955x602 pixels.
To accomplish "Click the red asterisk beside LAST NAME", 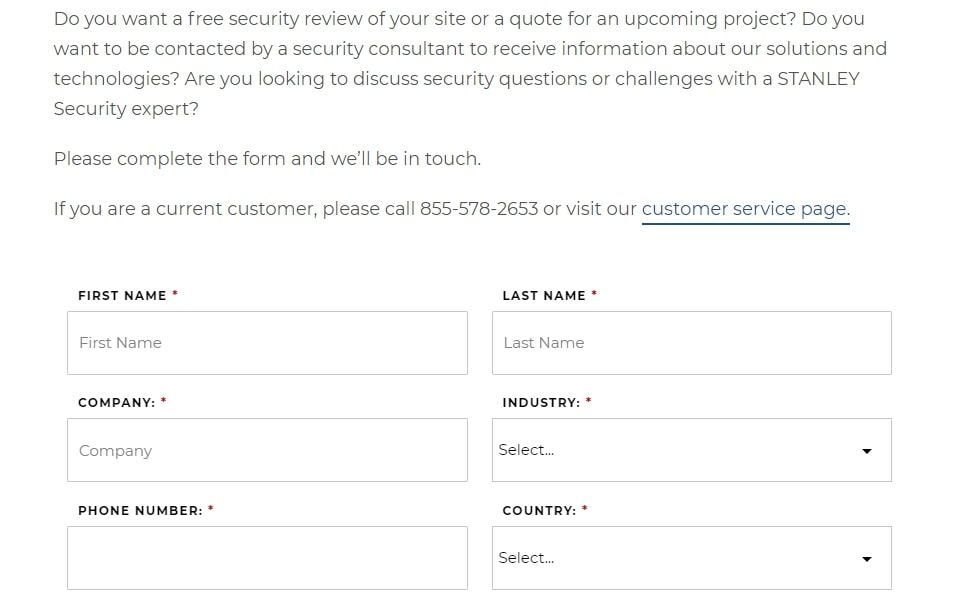I will 595,294.
